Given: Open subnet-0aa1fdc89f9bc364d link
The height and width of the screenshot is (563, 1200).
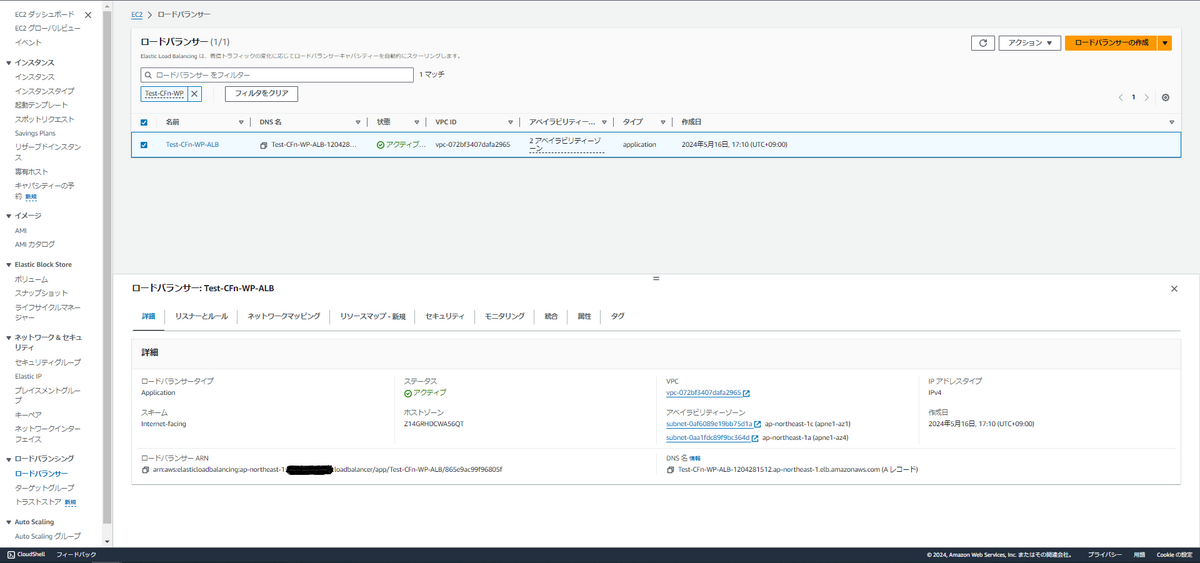Looking at the screenshot, I should click(x=707, y=437).
